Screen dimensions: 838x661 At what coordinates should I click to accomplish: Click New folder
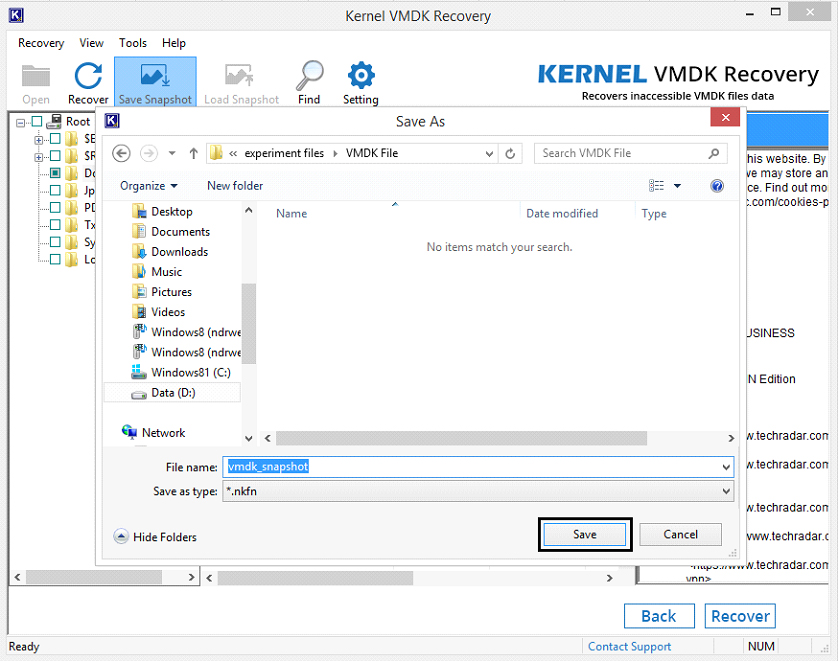(x=235, y=186)
